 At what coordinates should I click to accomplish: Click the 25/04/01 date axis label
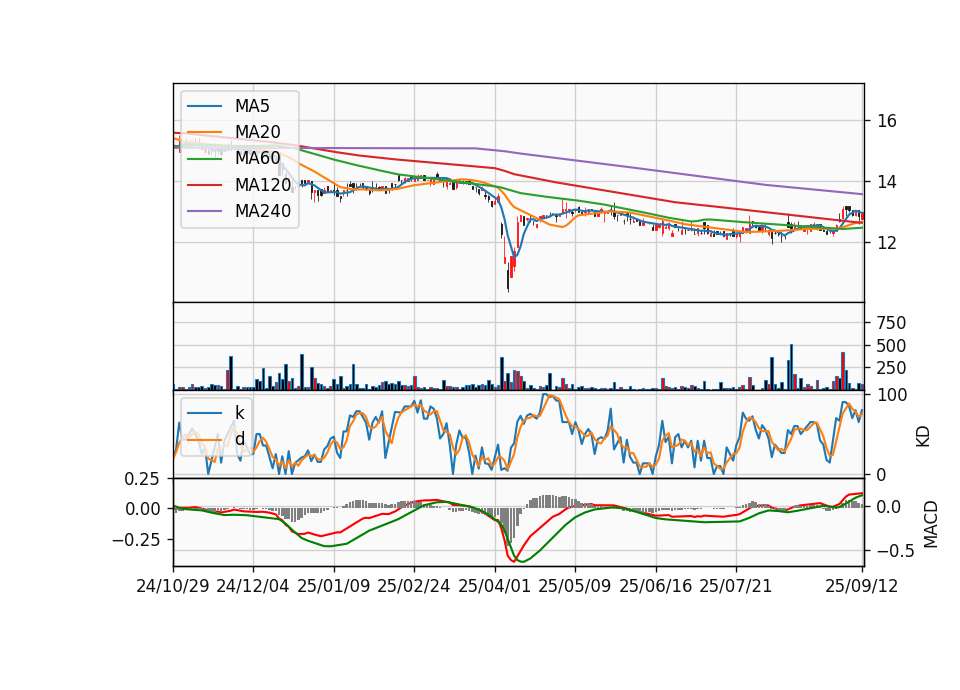pyautogui.click(x=495, y=586)
